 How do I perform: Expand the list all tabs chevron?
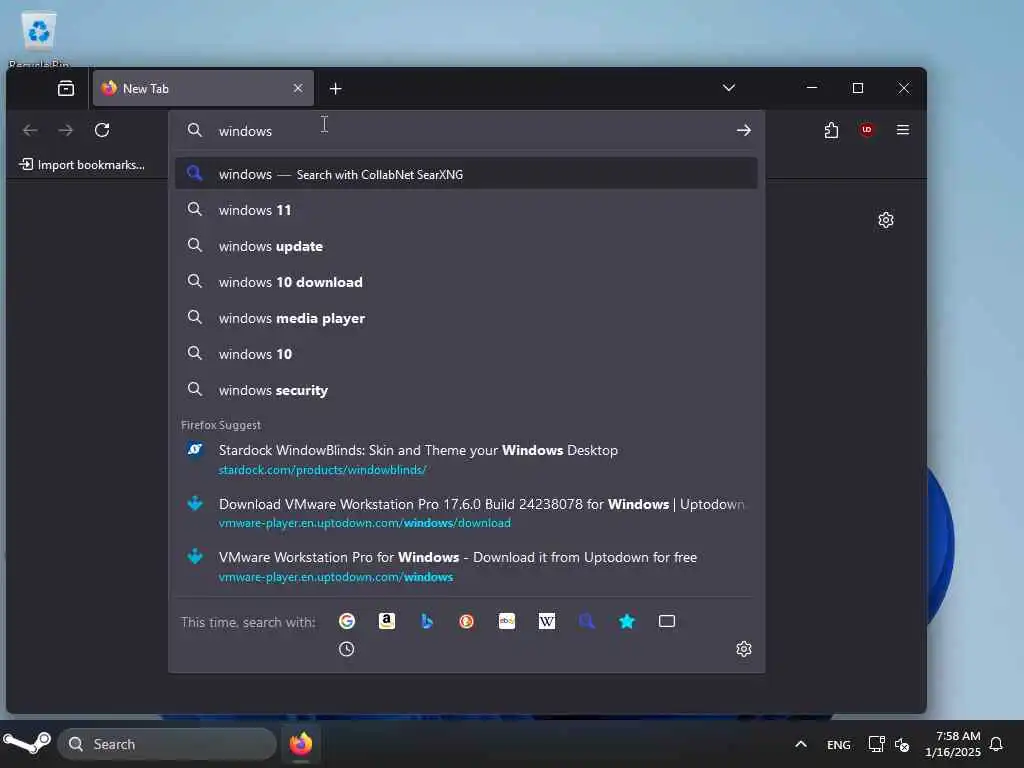[x=729, y=88]
